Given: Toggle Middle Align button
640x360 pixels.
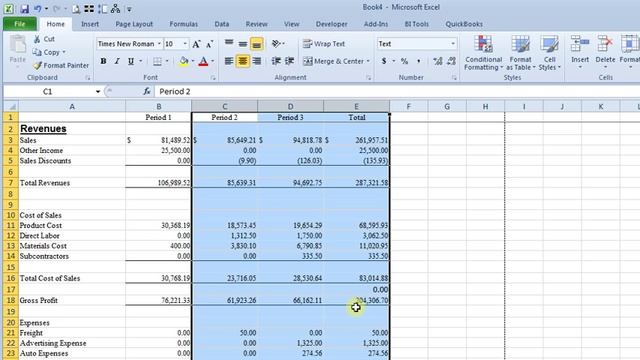Looking at the screenshot, I should 242,43.
